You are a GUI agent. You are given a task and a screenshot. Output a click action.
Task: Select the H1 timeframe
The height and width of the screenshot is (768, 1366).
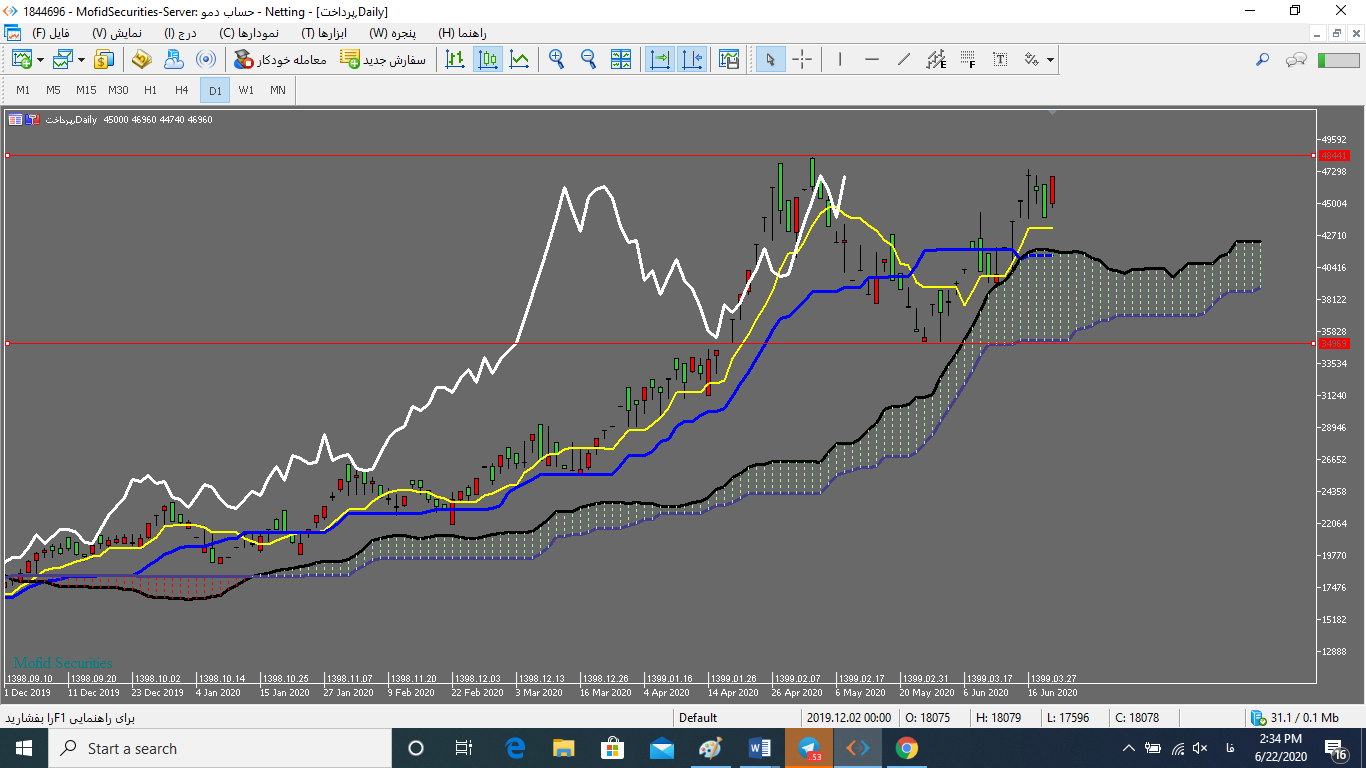pyautogui.click(x=151, y=90)
